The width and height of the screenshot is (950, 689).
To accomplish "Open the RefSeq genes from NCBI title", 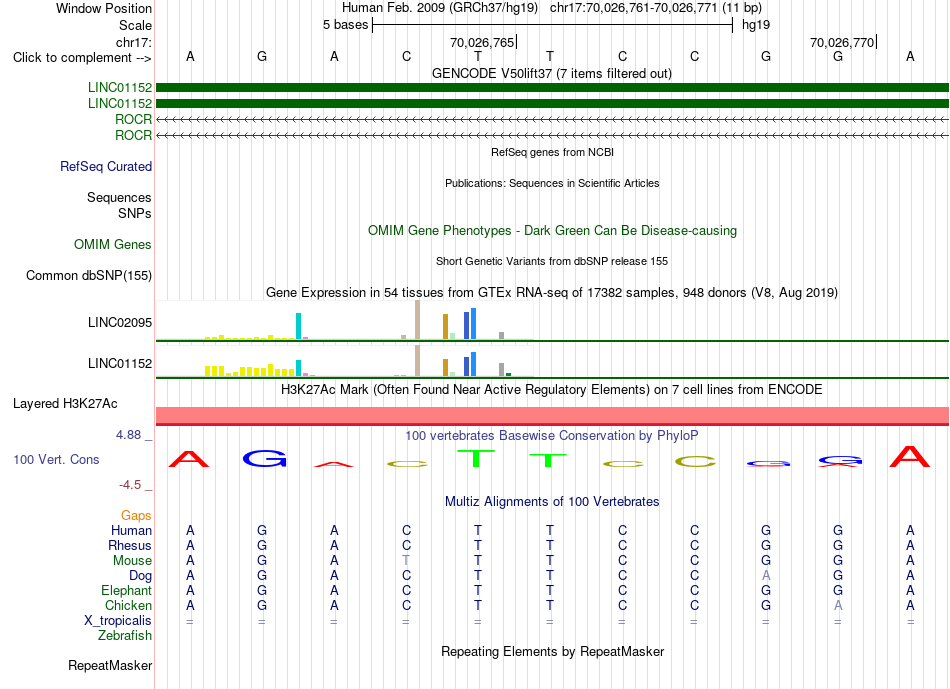I will (552, 152).
